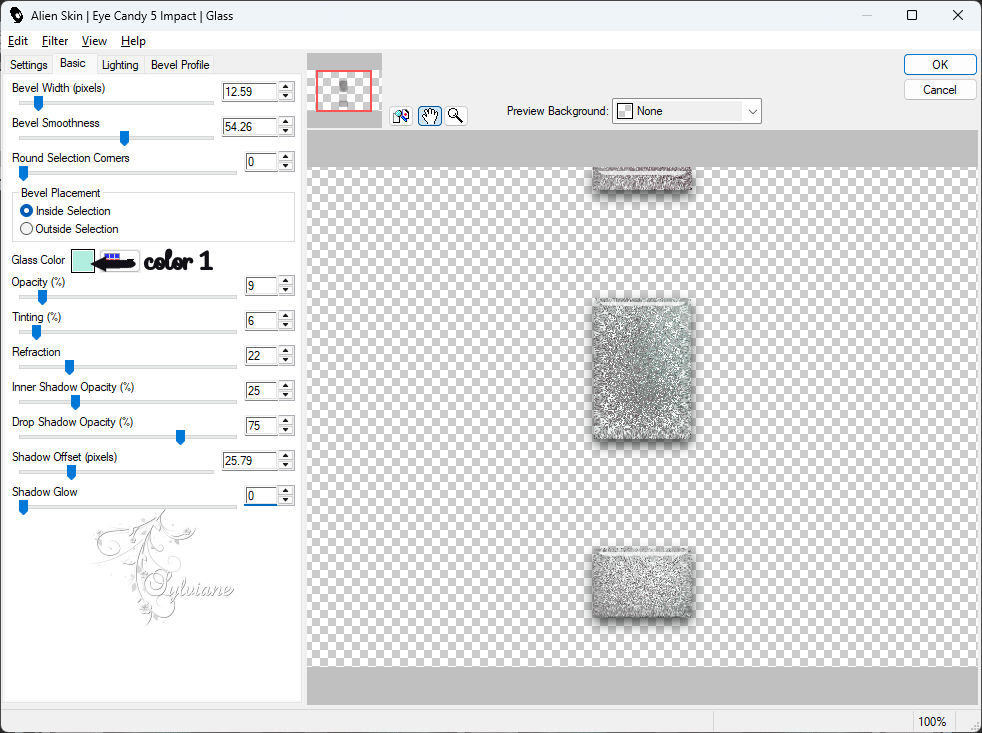Click the Shadow Glow value field
Screen dimensions: 982x733
pyautogui.click(x=261, y=496)
